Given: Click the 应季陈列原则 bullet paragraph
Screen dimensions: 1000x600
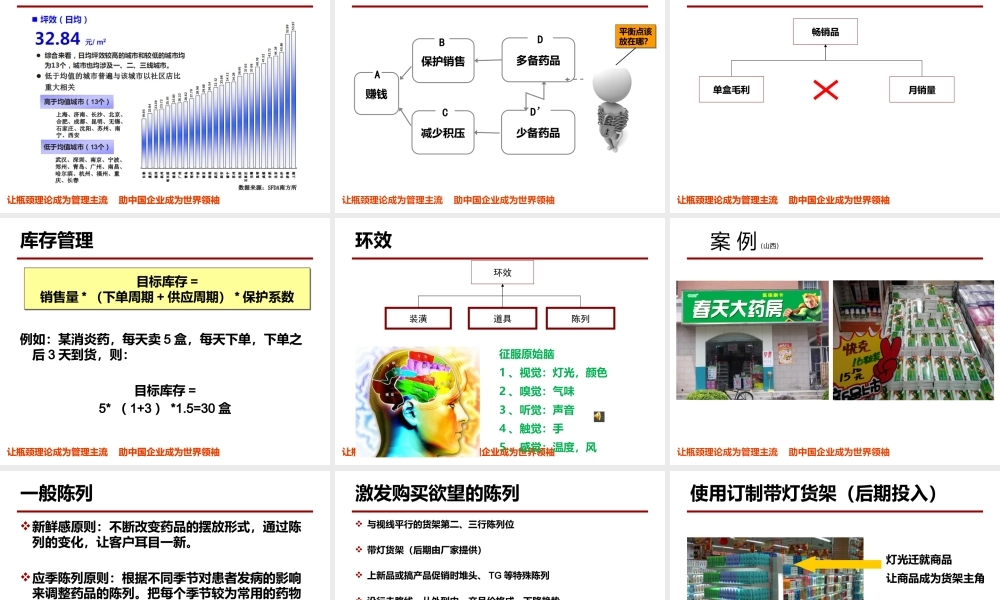Looking at the screenshot, I should click(x=161, y=585).
